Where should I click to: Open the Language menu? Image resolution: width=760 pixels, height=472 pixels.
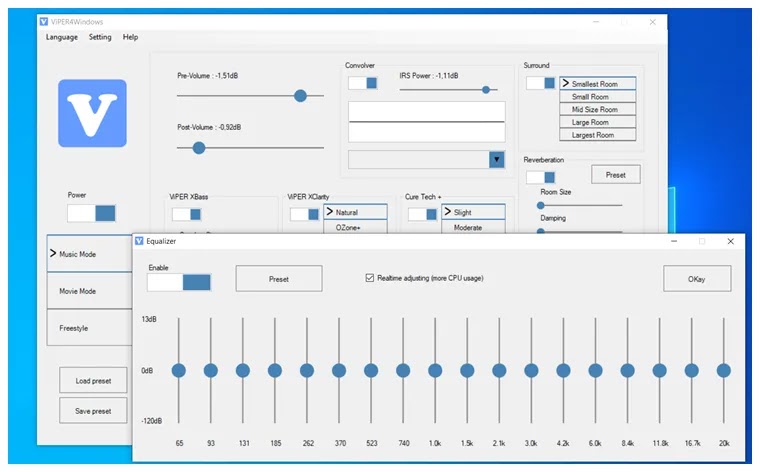click(62, 37)
